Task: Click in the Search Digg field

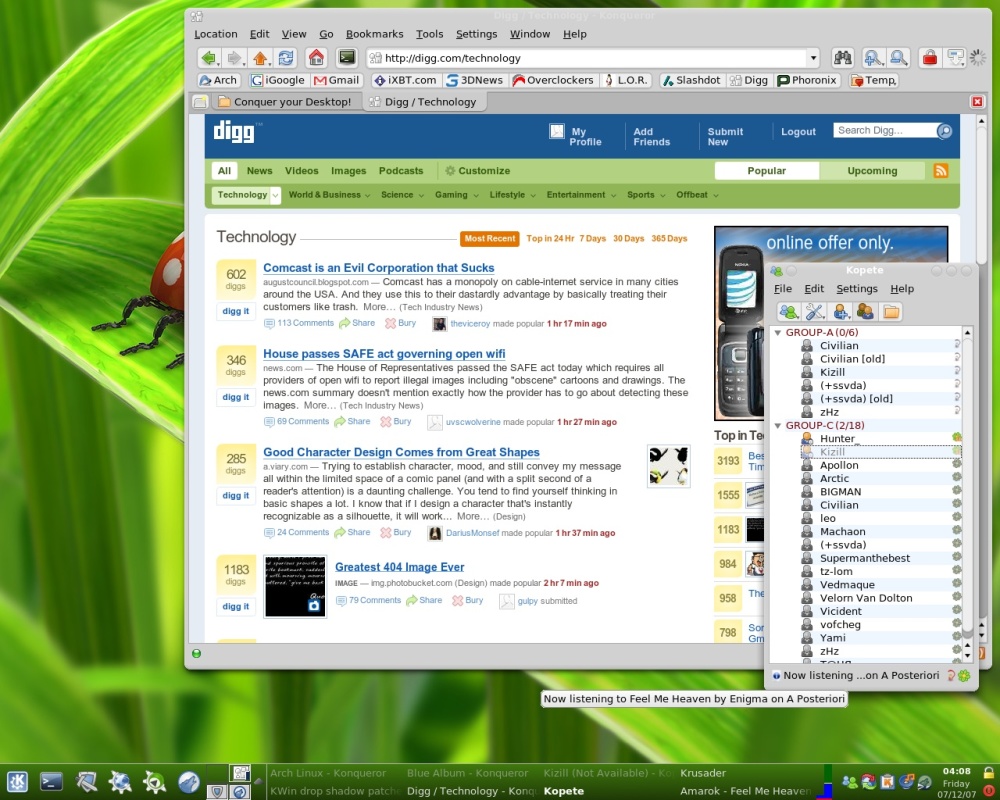Action: point(885,130)
